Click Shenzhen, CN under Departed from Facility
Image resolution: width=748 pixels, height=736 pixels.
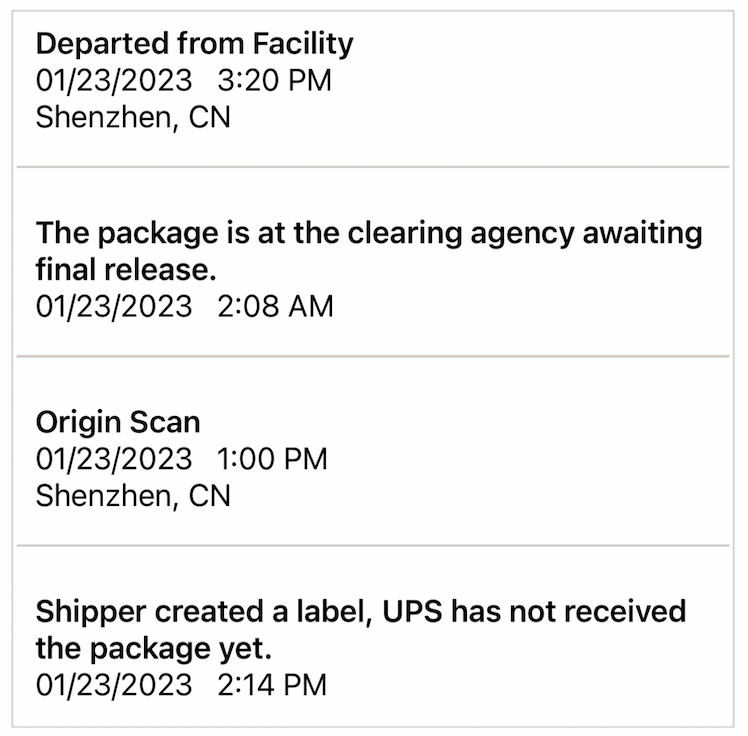pyautogui.click(x=133, y=117)
